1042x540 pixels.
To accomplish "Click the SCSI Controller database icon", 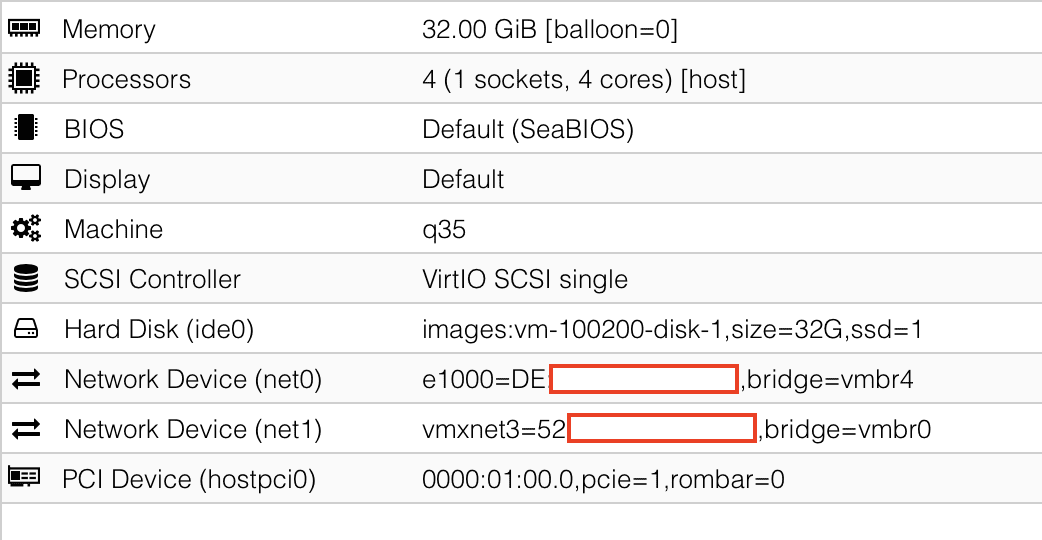I will tap(25, 279).
